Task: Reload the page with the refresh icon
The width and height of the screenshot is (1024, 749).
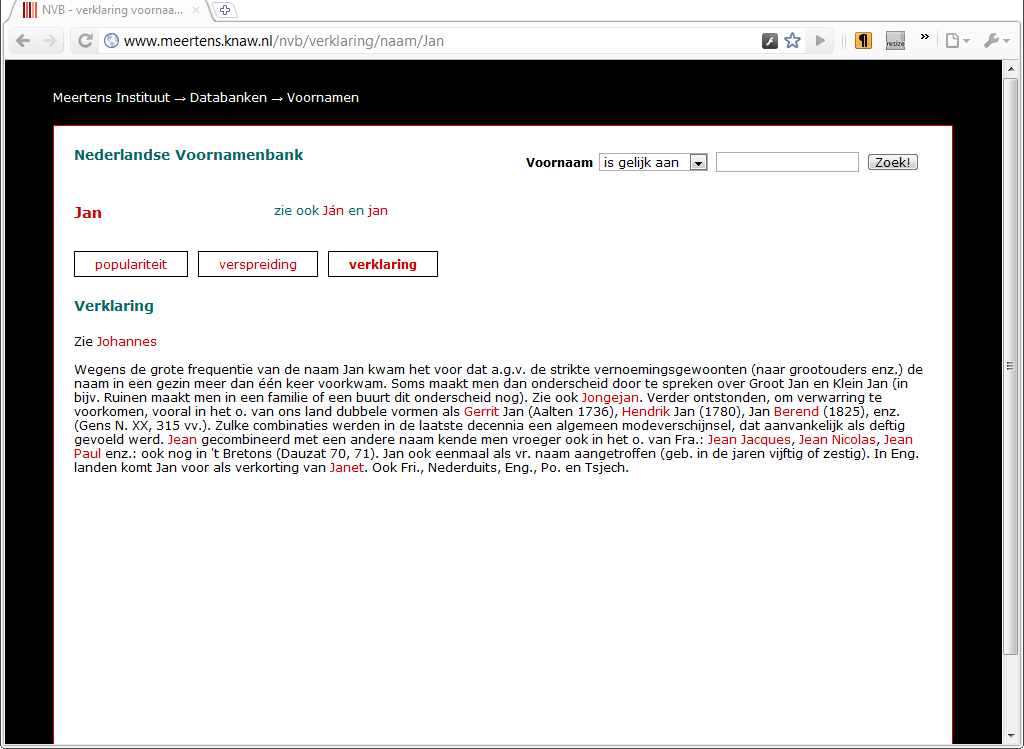Action: [85, 40]
